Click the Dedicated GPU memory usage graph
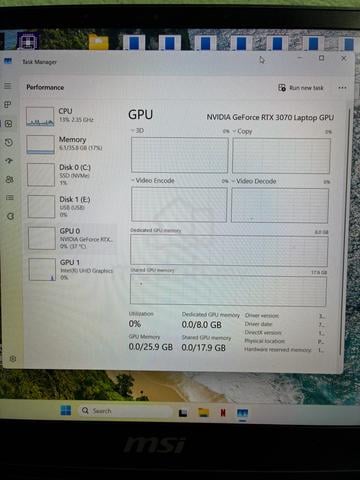 pyautogui.click(x=229, y=251)
